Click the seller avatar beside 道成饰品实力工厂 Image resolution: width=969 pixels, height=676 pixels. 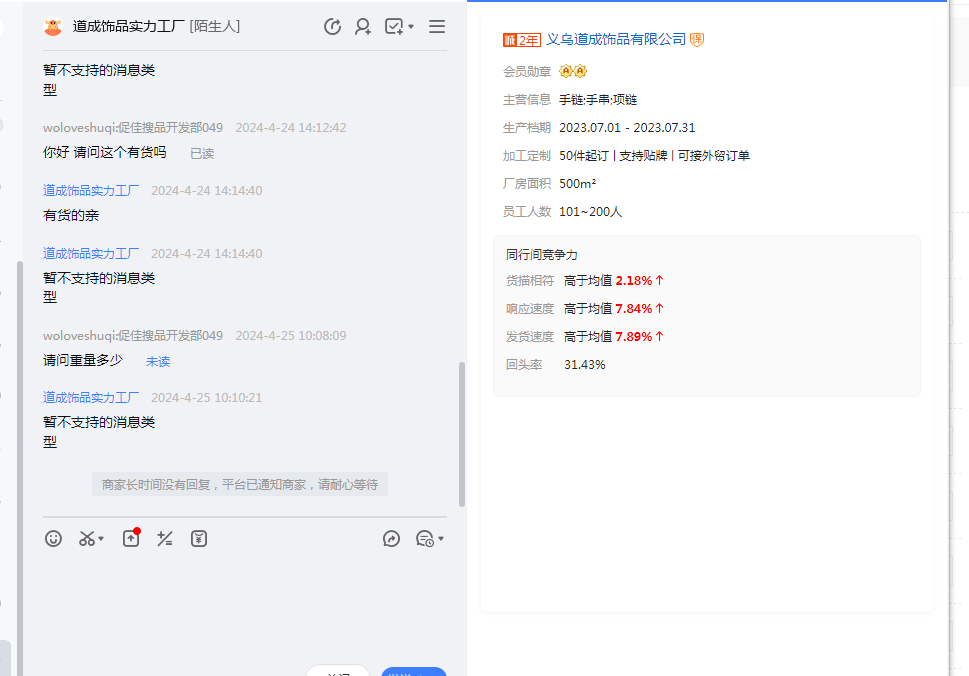click(x=53, y=27)
